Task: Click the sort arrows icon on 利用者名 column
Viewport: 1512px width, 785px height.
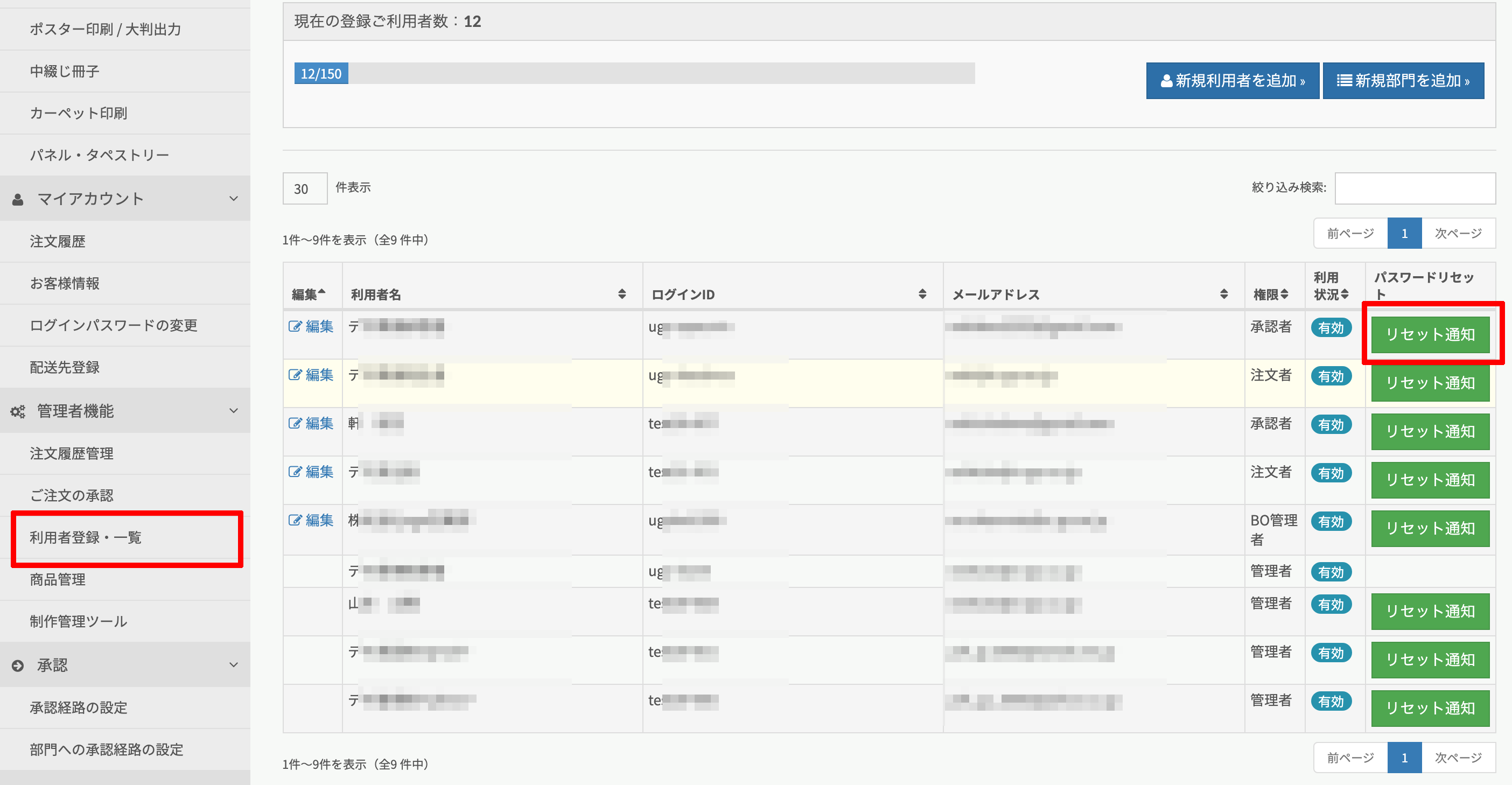Action: 621,294
